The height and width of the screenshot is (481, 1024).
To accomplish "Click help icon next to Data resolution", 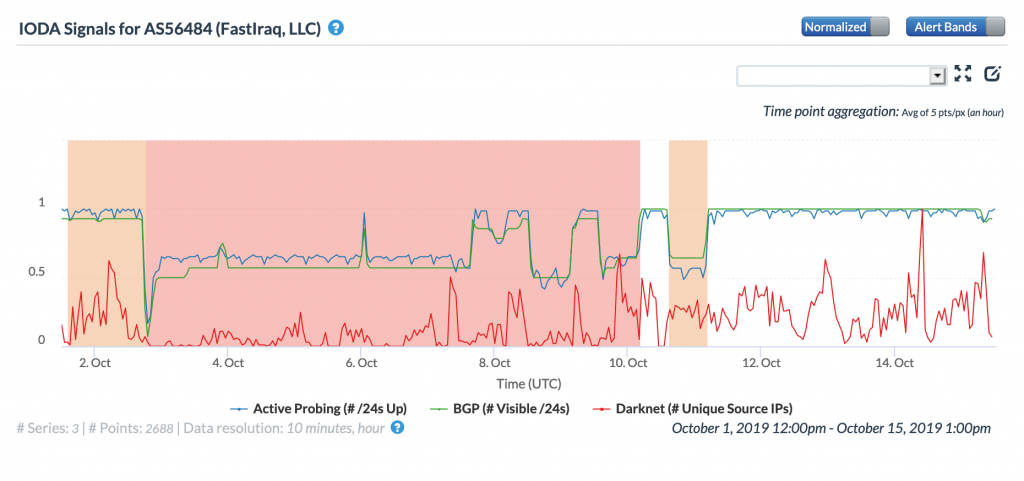I will tap(397, 428).
